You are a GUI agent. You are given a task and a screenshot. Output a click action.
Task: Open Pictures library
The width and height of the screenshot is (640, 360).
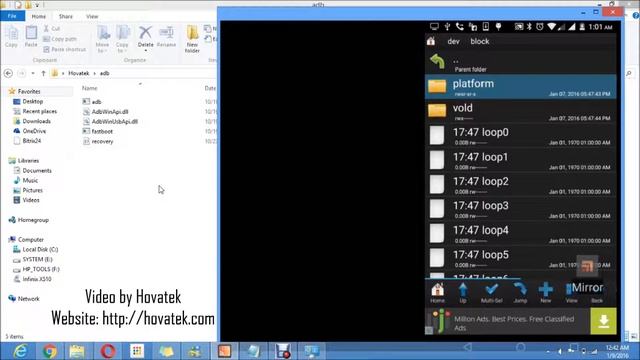pos(28,190)
